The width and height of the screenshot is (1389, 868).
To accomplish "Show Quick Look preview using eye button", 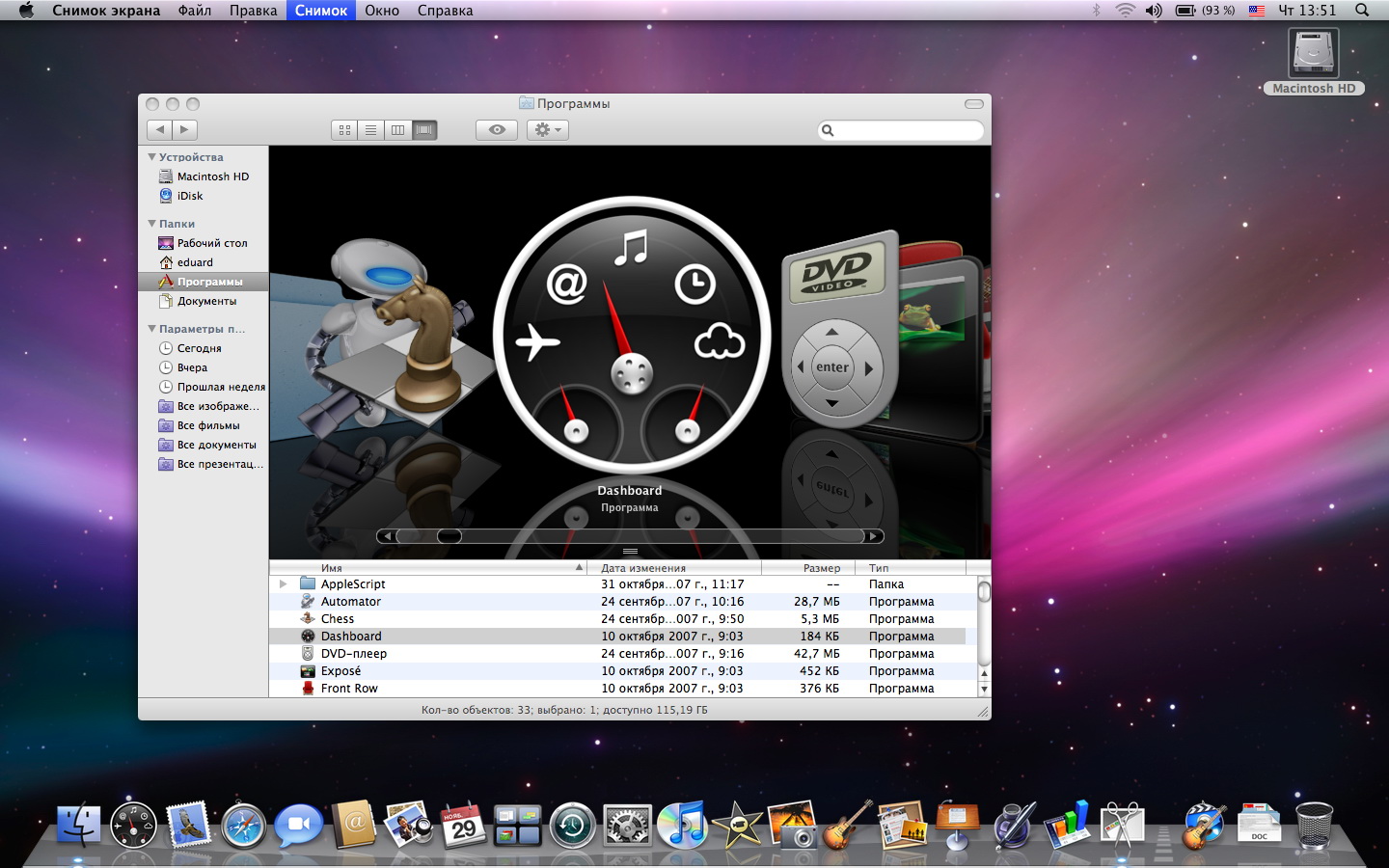I will coord(497,129).
